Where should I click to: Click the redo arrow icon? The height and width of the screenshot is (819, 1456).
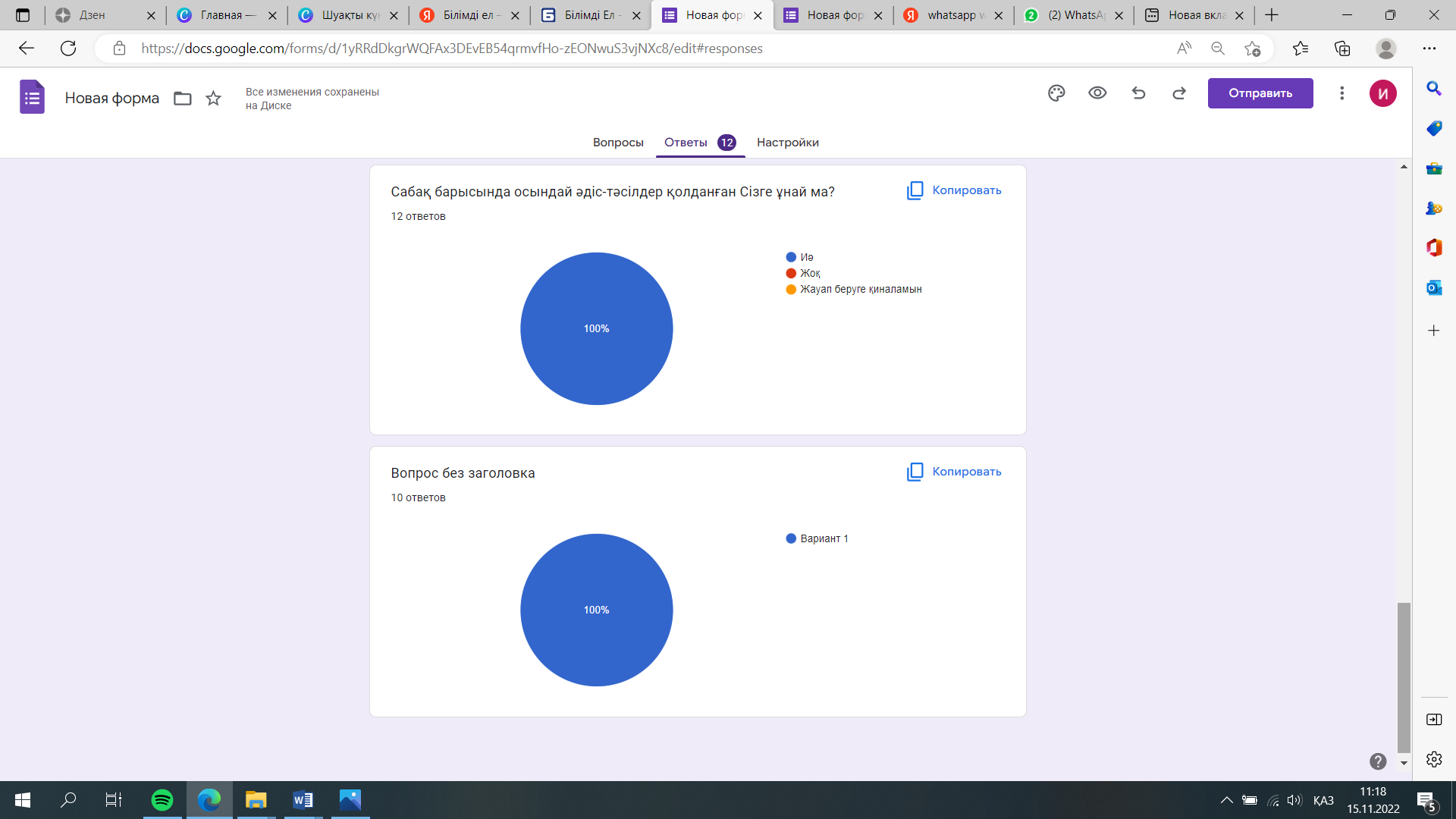1179,93
